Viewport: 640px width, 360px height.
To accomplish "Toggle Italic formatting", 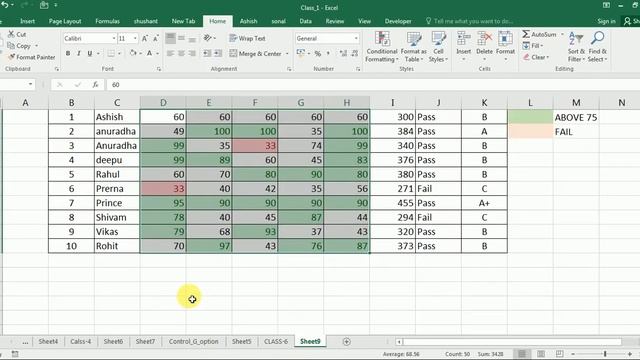I will click(79, 53).
